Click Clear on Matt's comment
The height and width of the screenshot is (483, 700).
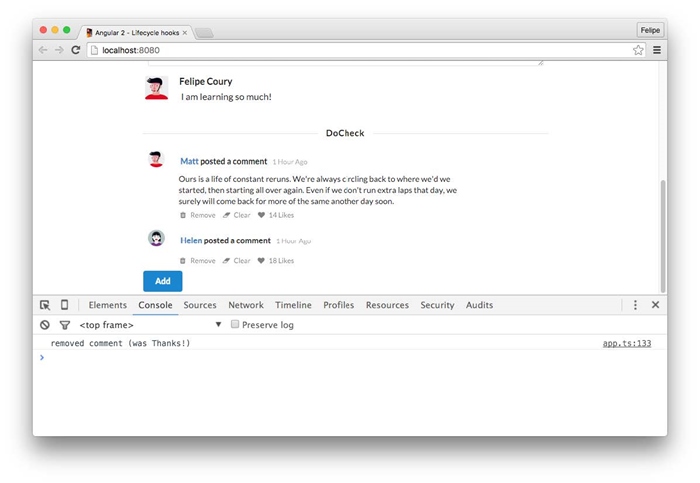(237, 215)
